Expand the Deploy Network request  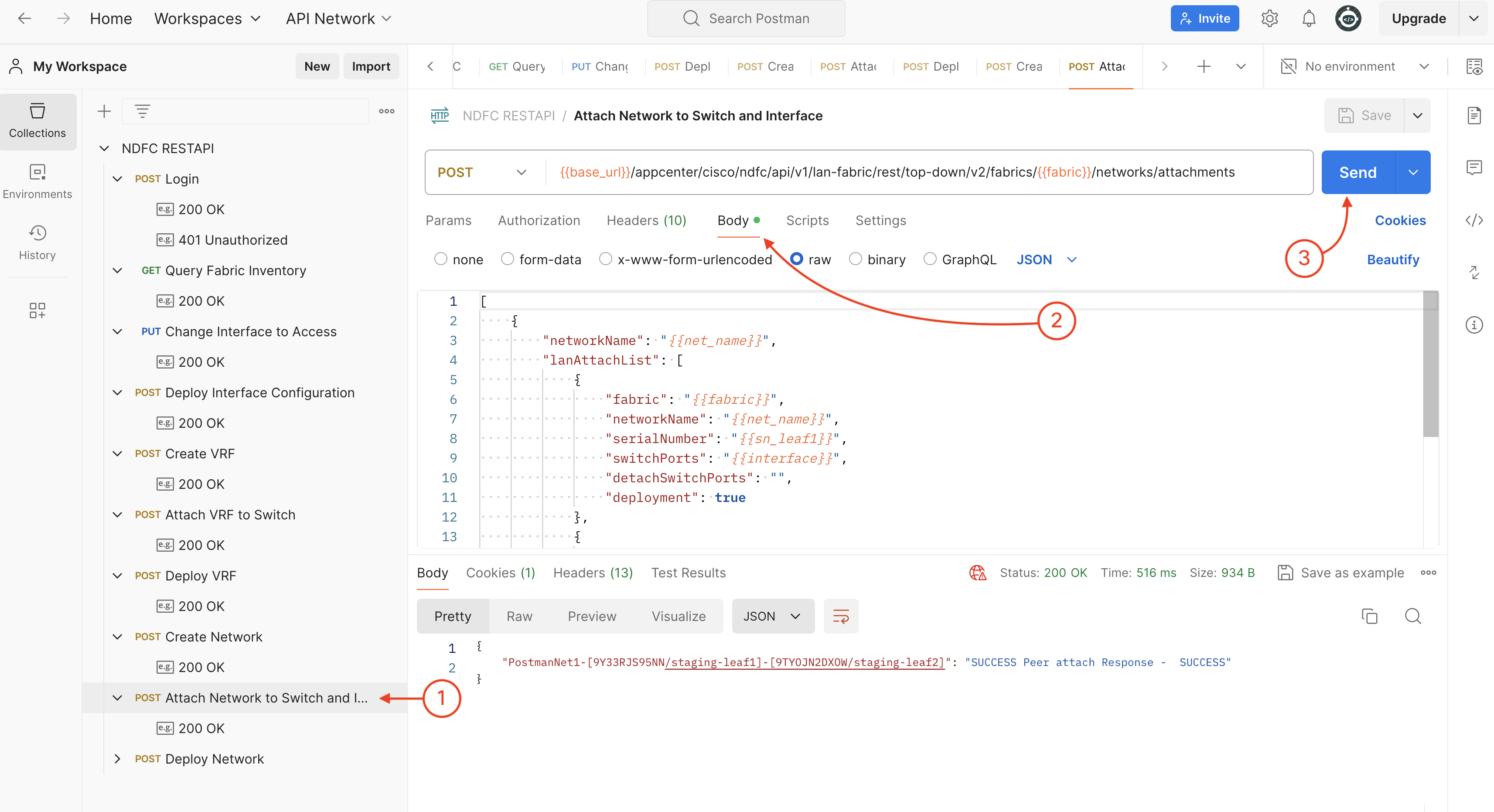[117, 759]
